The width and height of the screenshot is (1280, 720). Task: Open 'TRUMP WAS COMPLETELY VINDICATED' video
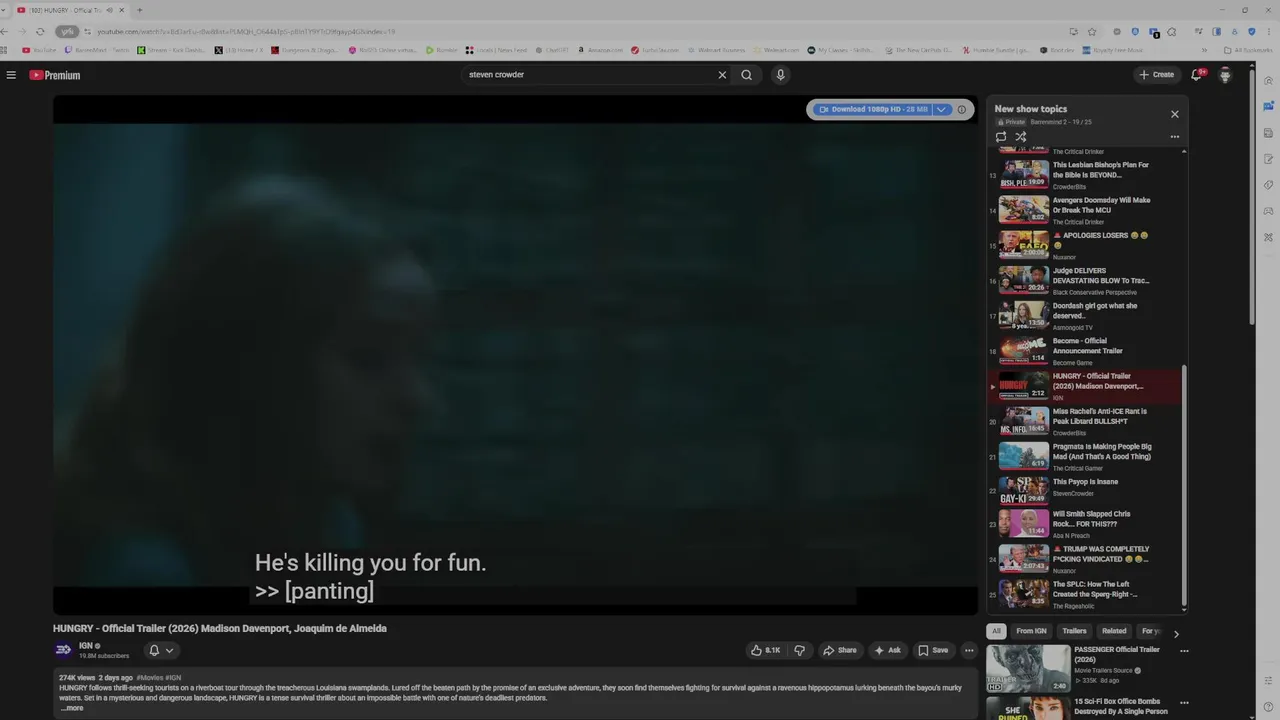pyautogui.click(x=1085, y=561)
